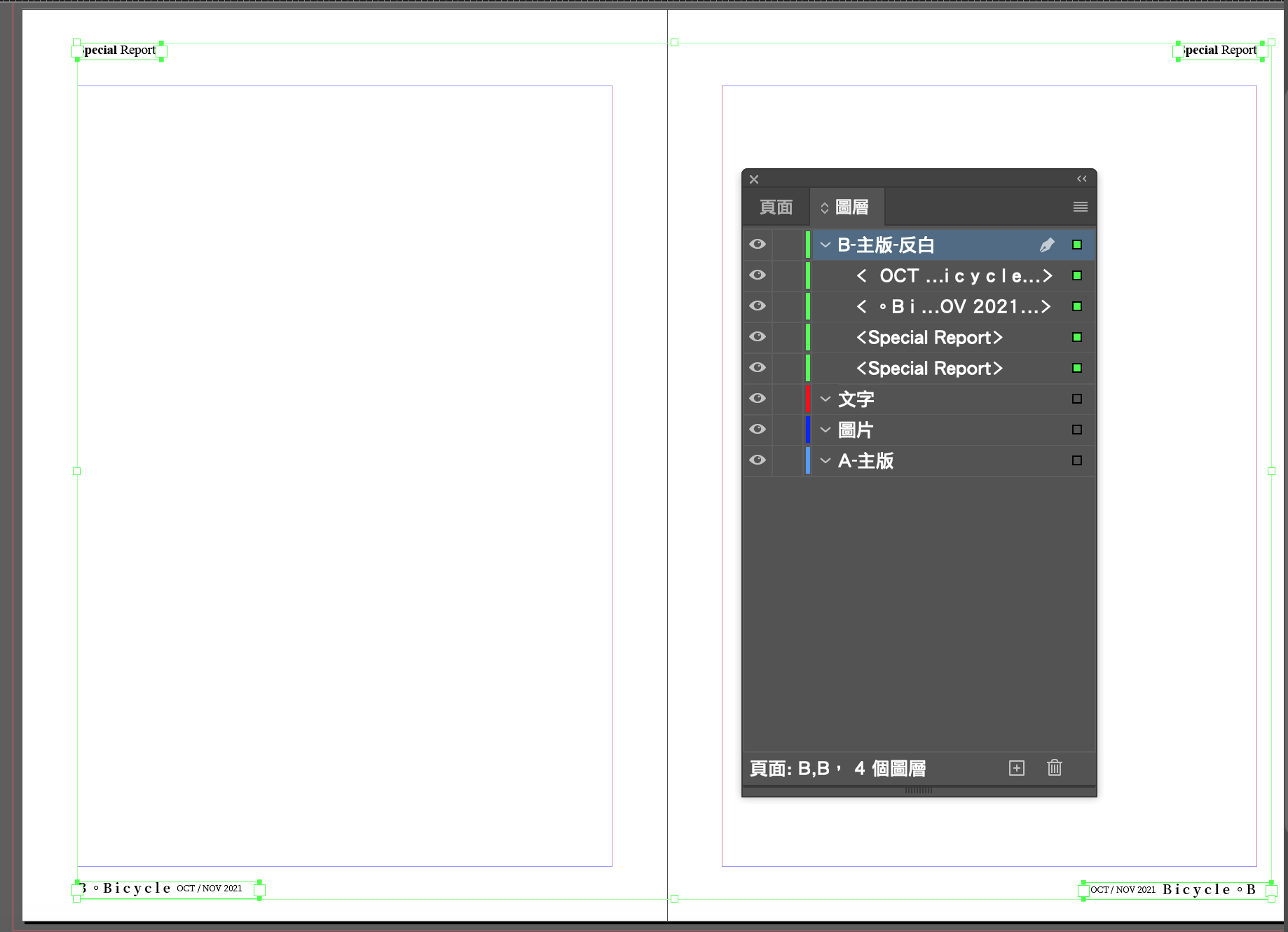This screenshot has height=932, width=1288.
Task: Toggle visibility of the 文字 layer
Action: tap(758, 399)
